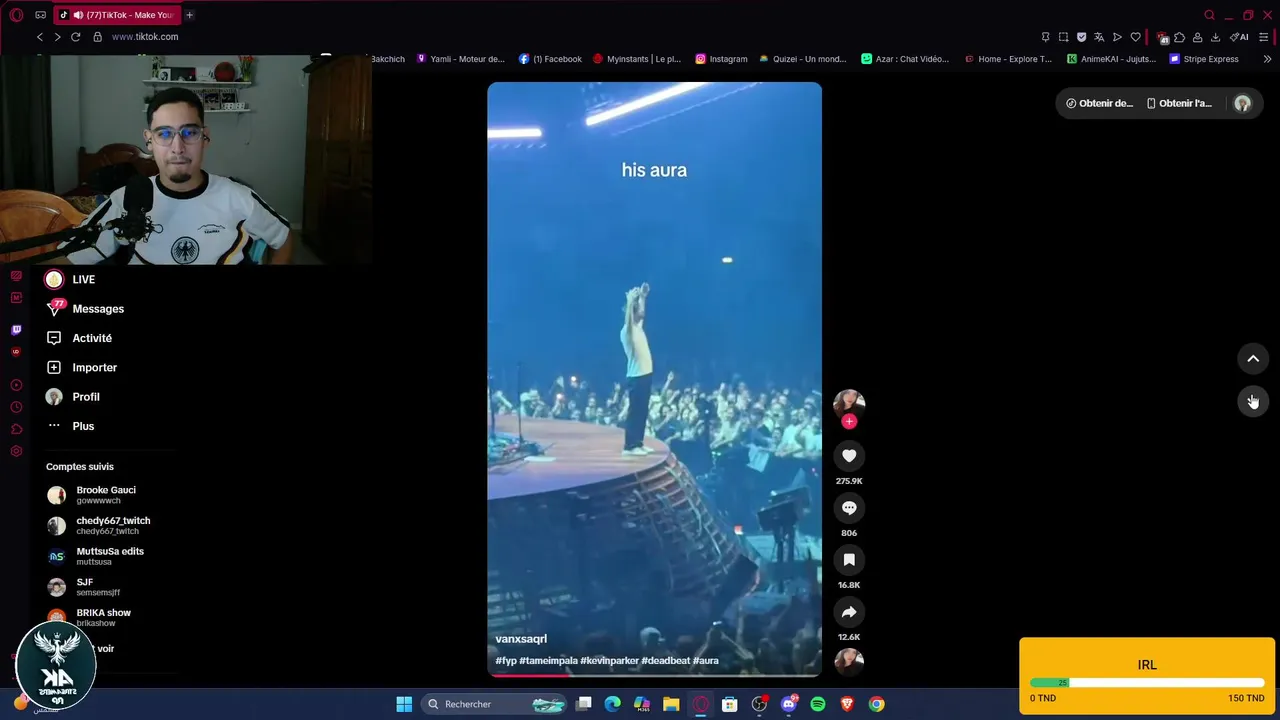The image size is (1280, 720).
Task: Open browser search magnifier at top right
Action: 1209,15
